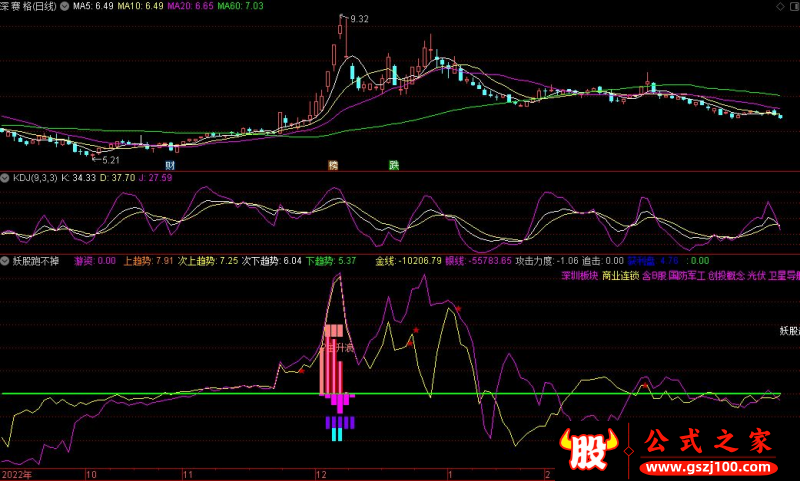Click the 榜 event marker icon

pos(334,164)
